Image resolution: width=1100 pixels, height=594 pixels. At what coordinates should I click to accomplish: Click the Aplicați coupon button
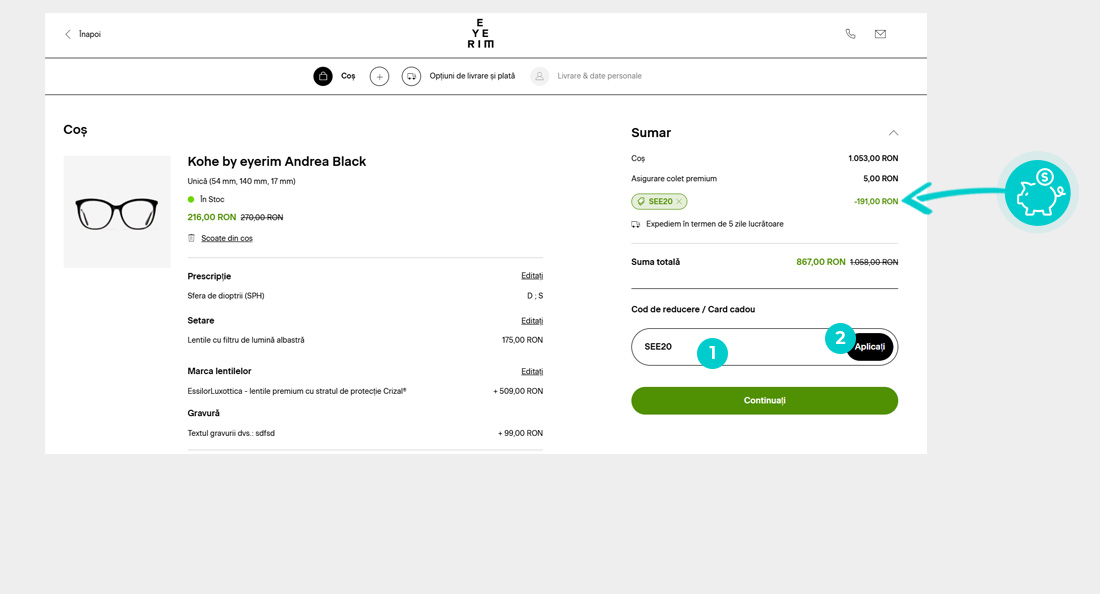tap(872, 347)
